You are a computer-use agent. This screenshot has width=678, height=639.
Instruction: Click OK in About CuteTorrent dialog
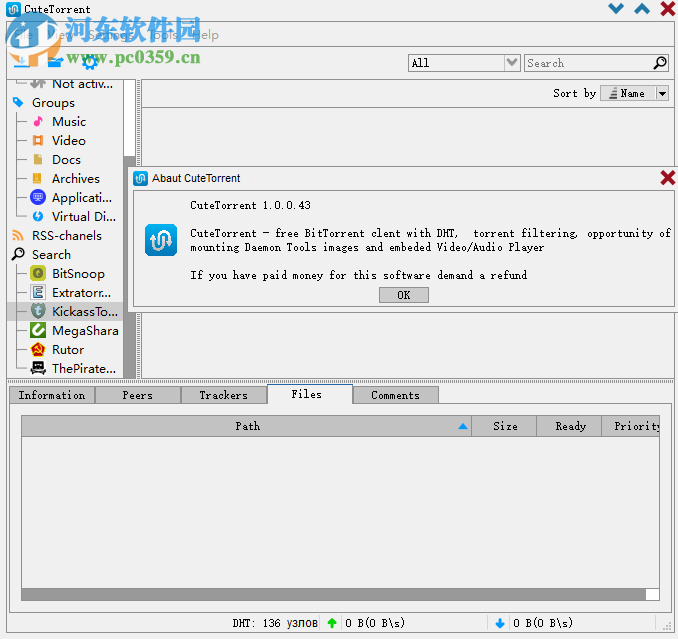pos(404,295)
